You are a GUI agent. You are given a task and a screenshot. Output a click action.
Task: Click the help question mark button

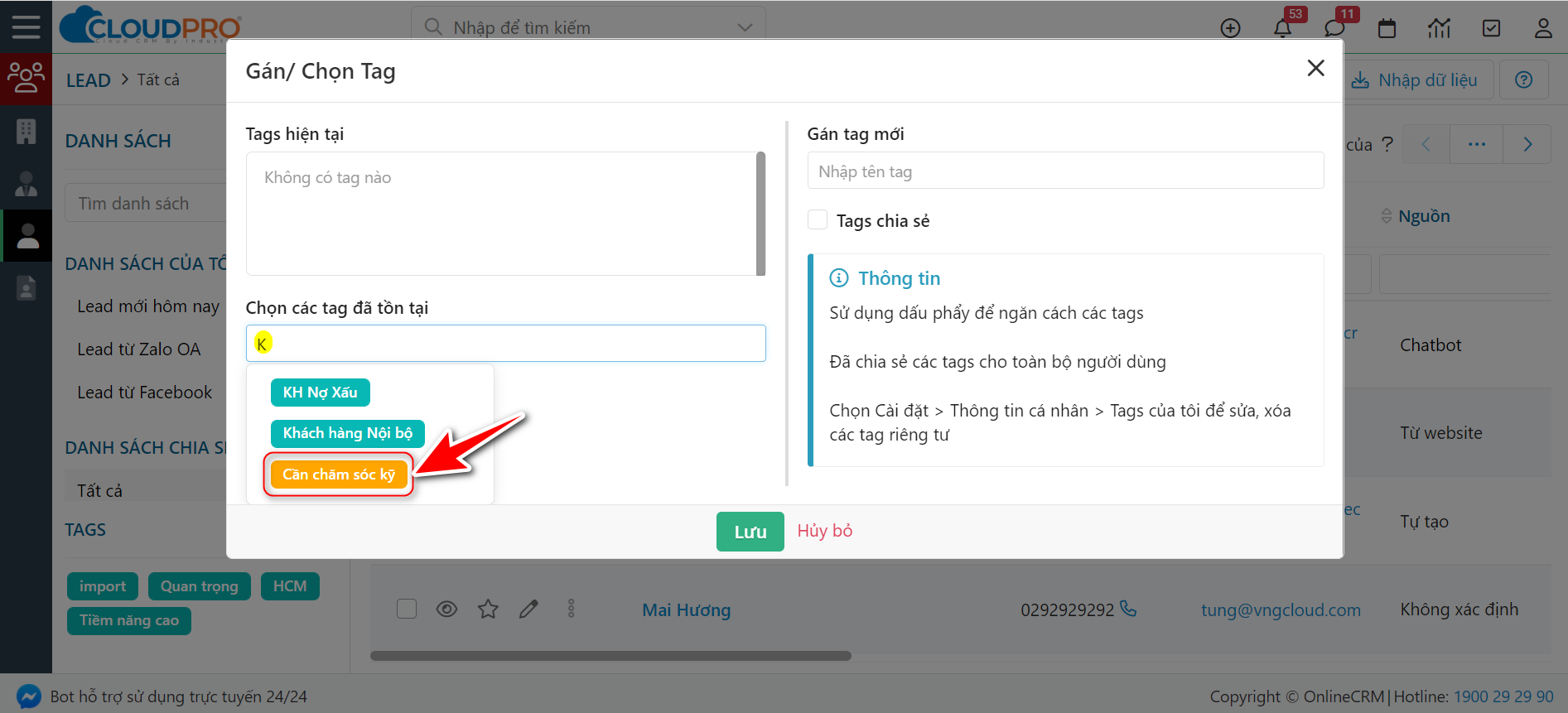[1523, 79]
